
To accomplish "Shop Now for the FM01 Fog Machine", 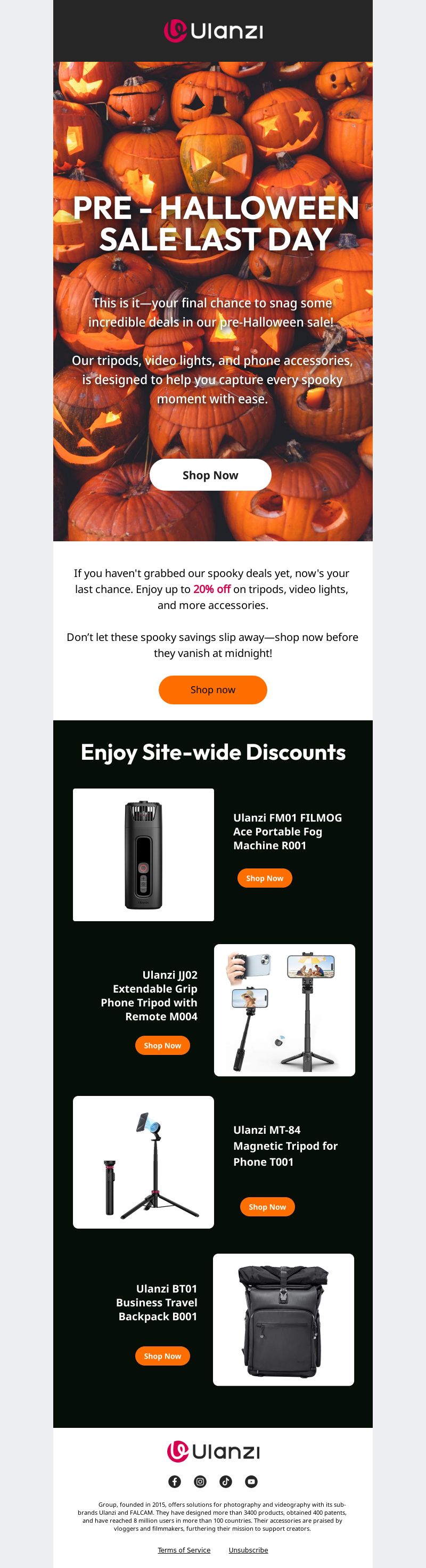I will click(x=265, y=878).
